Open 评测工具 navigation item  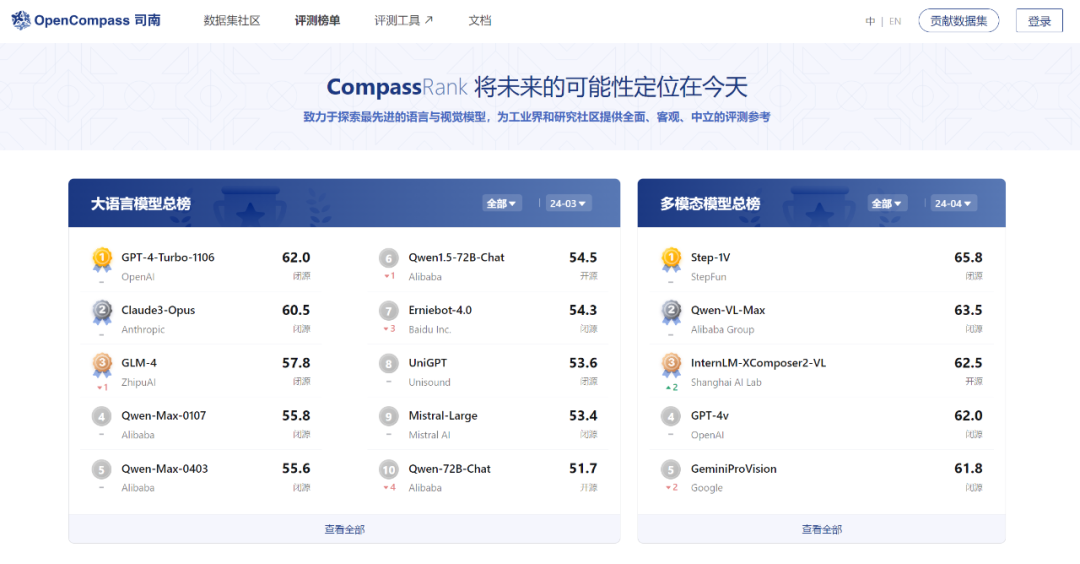point(404,21)
